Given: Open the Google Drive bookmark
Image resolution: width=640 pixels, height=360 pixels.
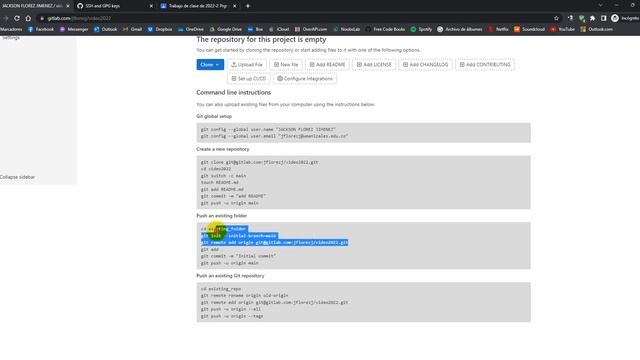Looking at the screenshot, I should (x=225, y=29).
